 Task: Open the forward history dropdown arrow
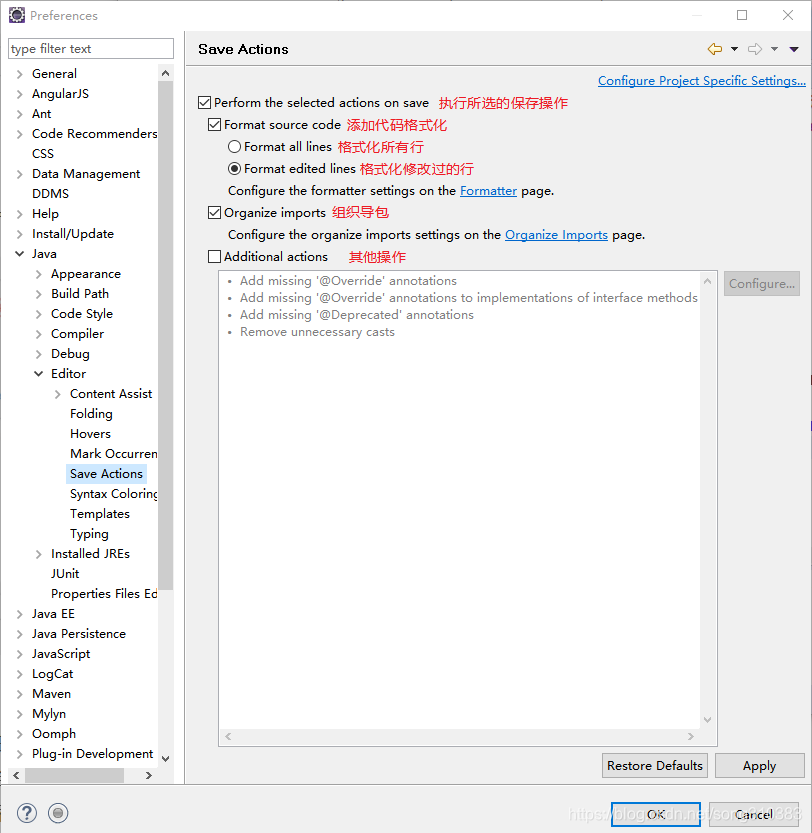click(775, 49)
